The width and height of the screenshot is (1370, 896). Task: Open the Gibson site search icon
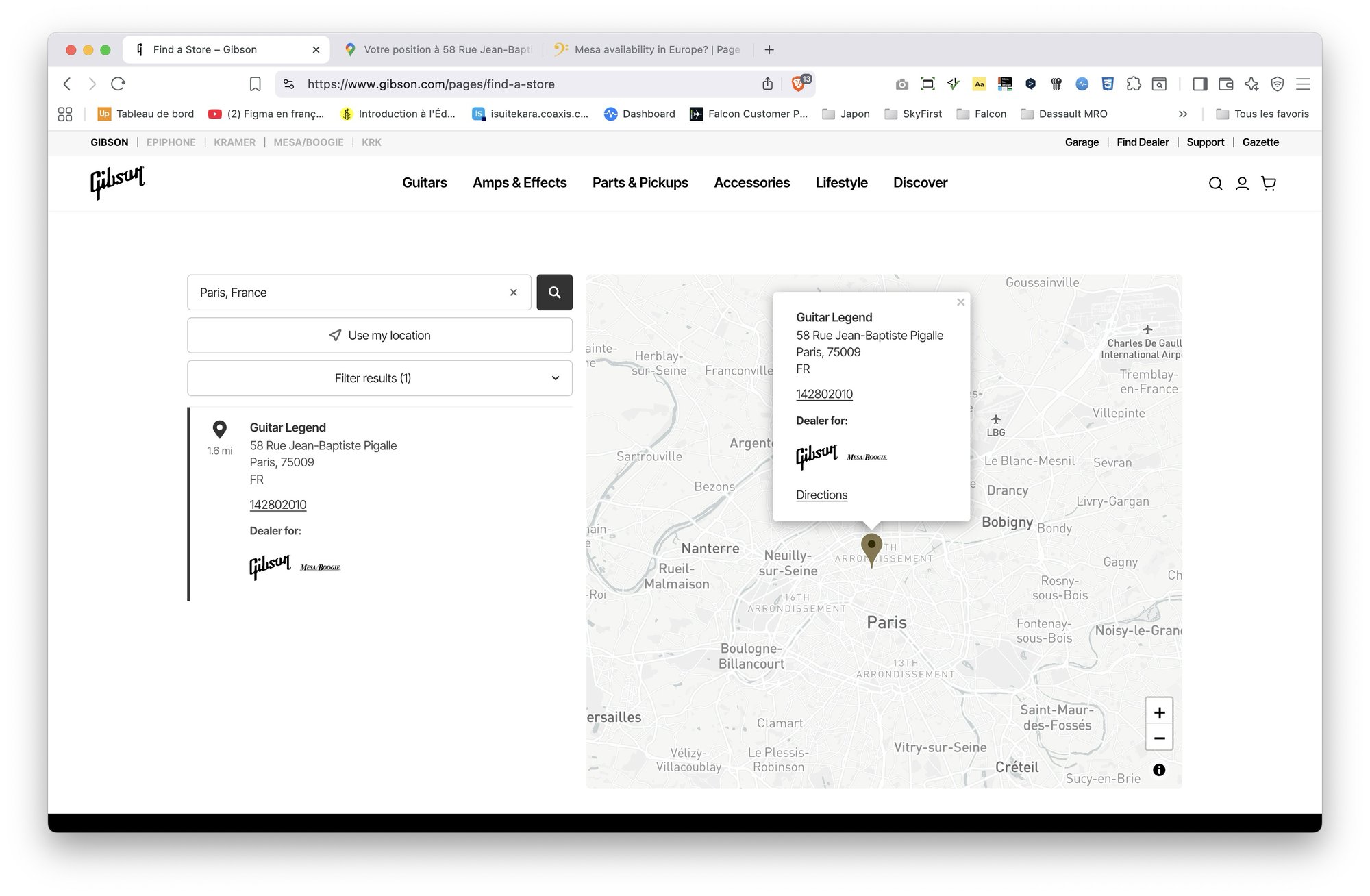(1215, 184)
